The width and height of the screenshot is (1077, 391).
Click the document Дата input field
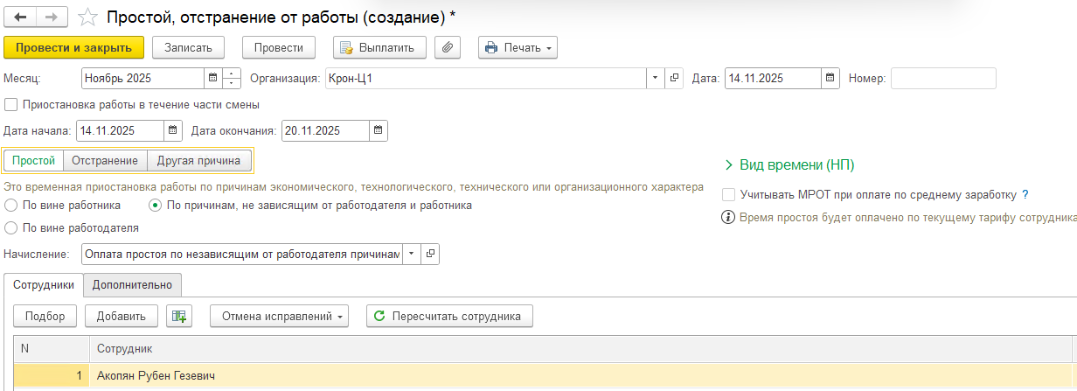[773, 78]
